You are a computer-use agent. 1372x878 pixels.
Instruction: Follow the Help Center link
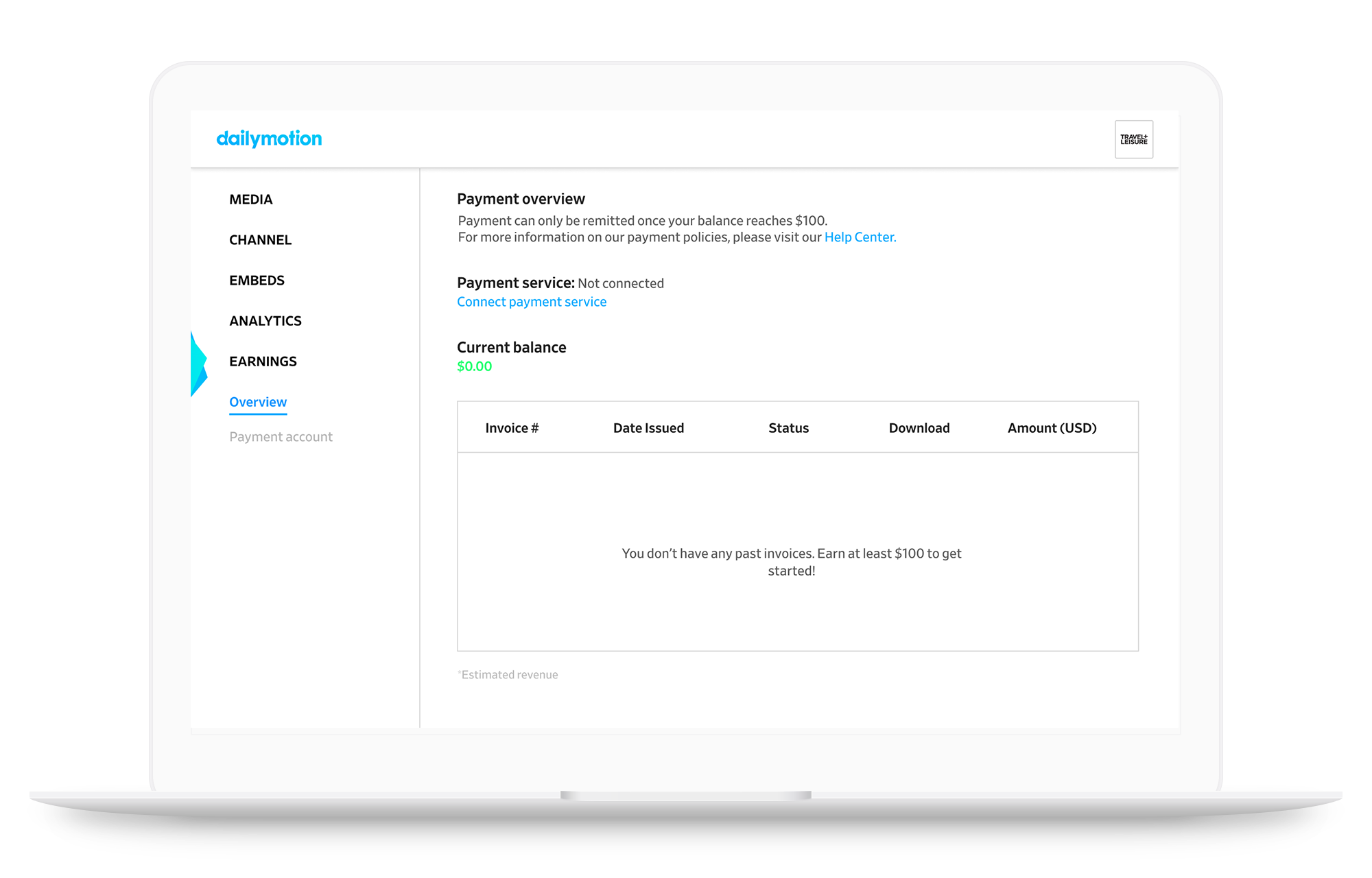860,237
